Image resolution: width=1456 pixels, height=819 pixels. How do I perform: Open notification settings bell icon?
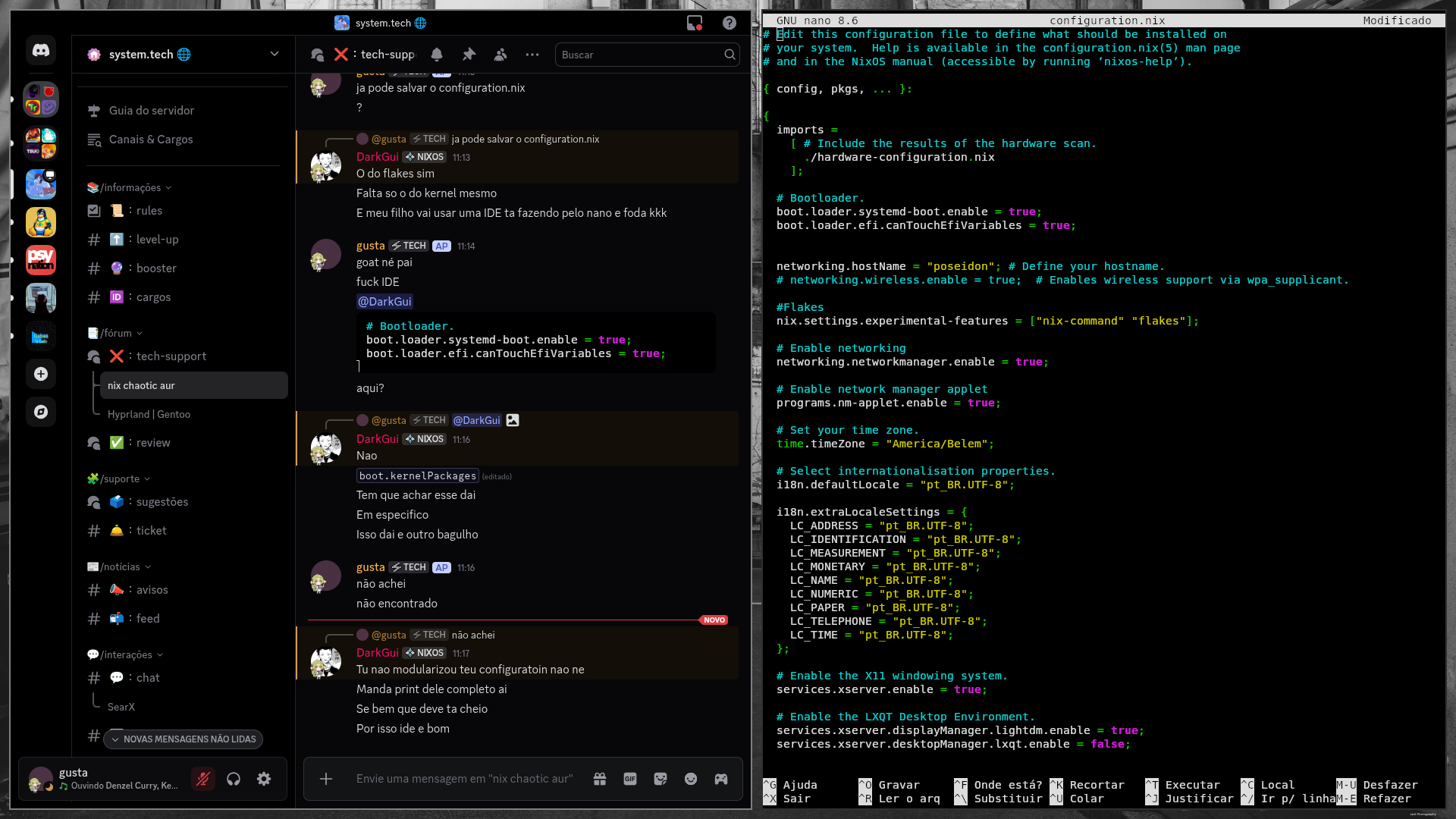(x=437, y=55)
